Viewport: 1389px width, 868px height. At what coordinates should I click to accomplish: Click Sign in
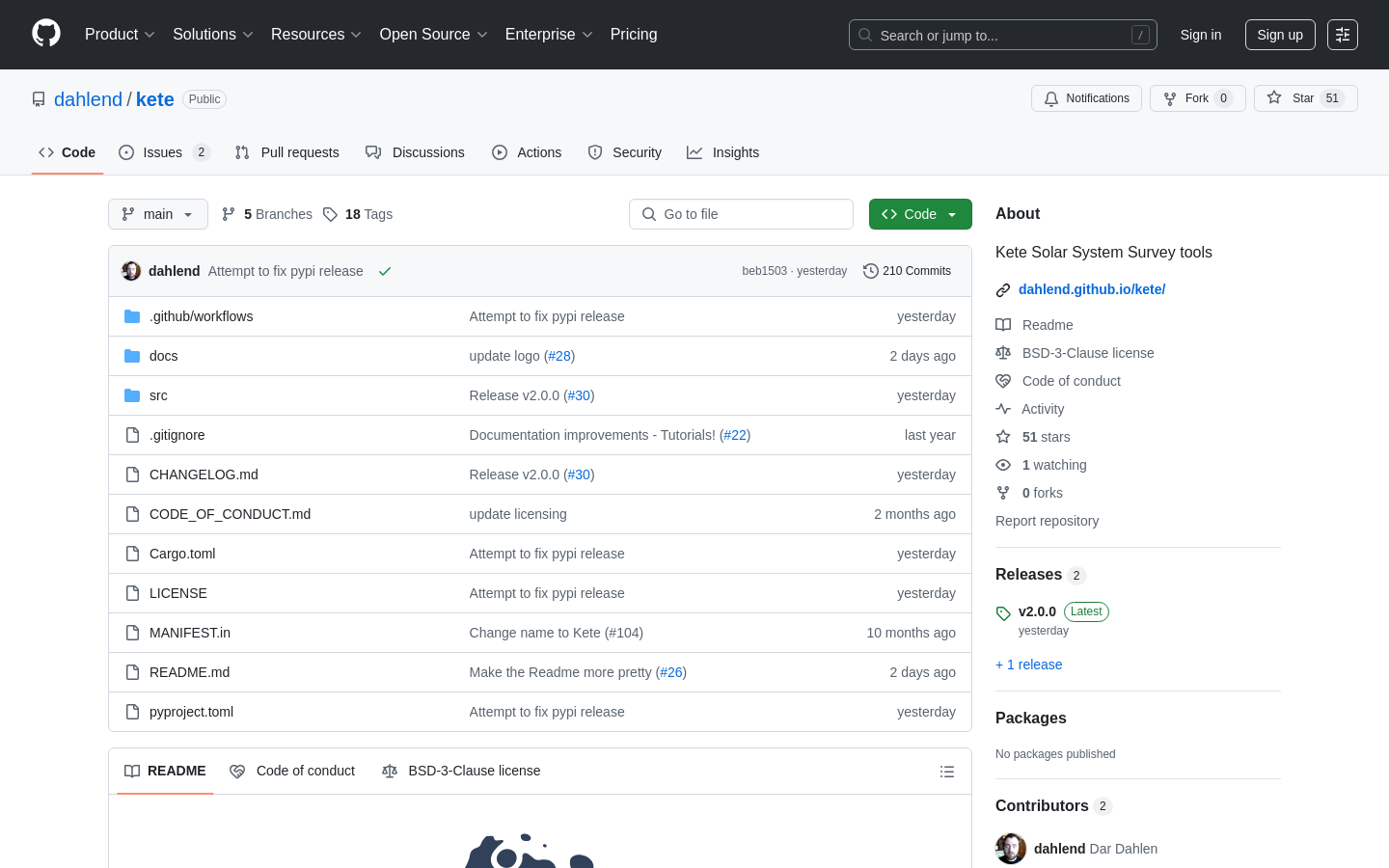[x=1201, y=35]
